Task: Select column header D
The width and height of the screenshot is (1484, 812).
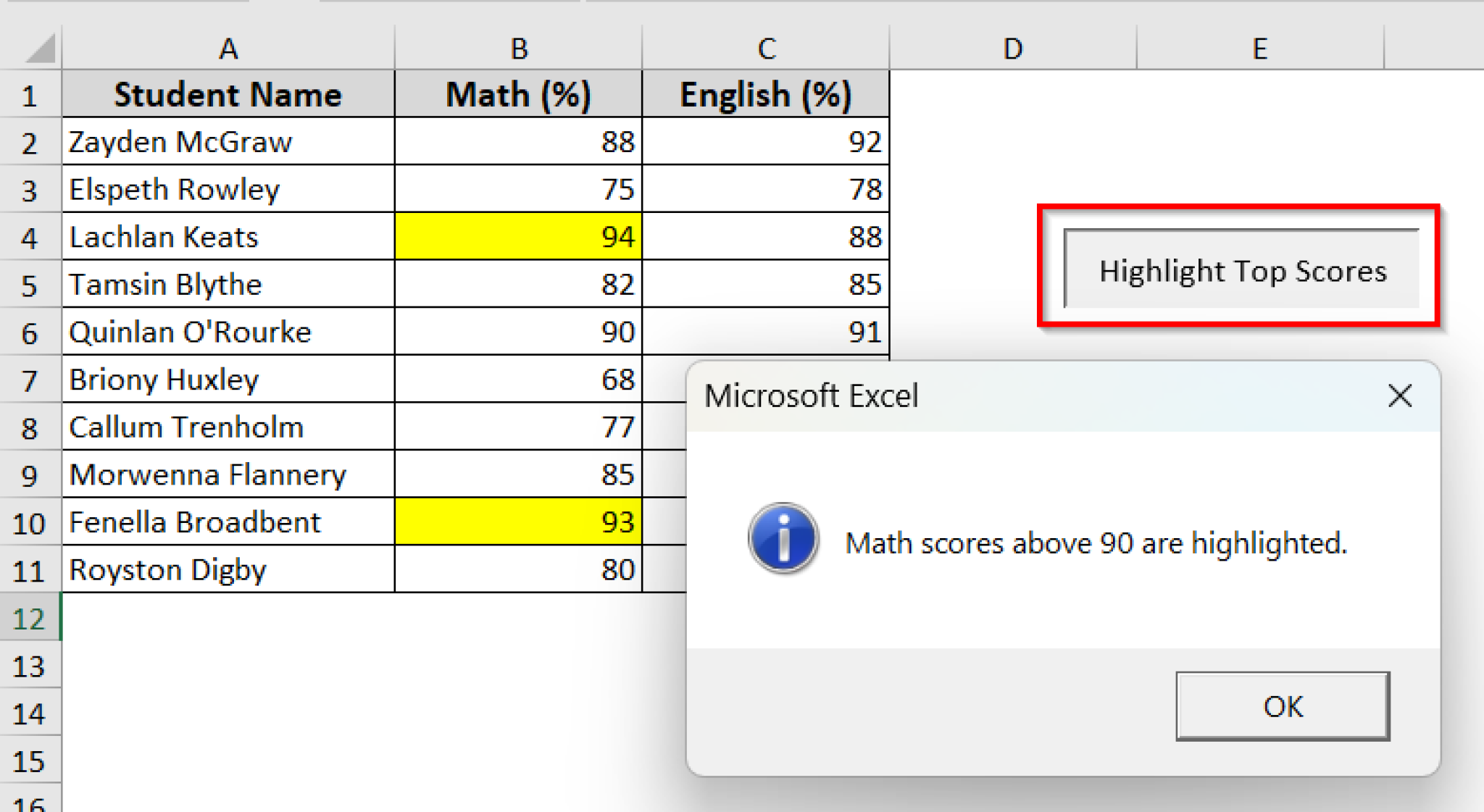Action: [1012, 48]
